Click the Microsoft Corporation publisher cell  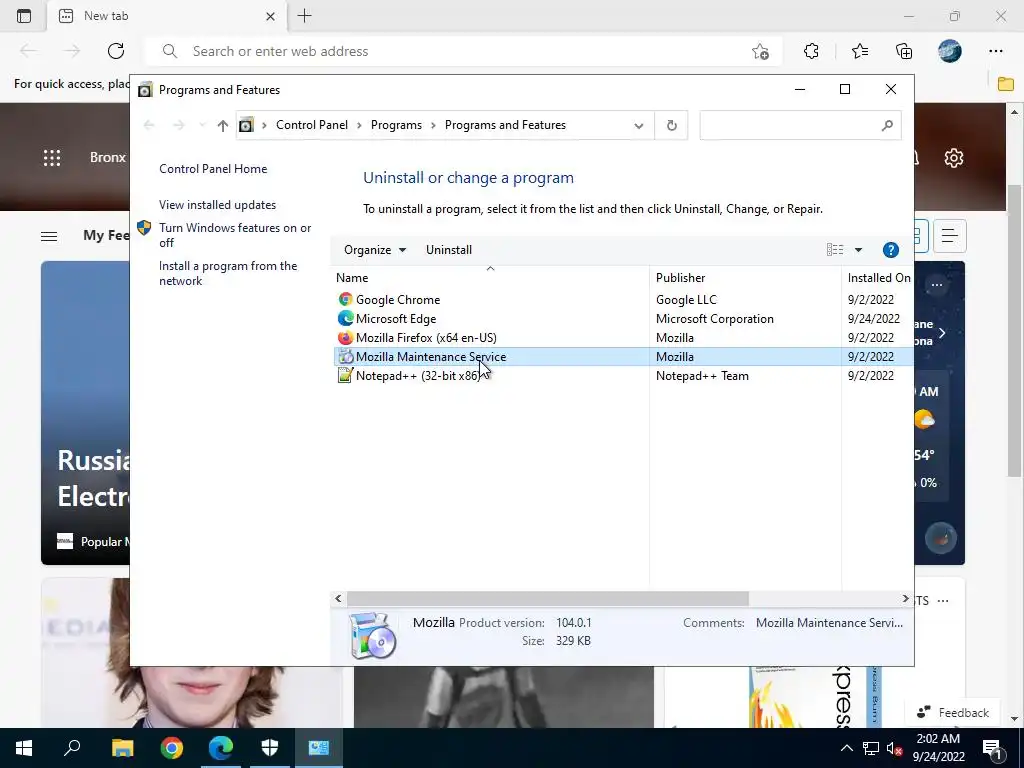pyautogui.click(x=714, y=319)
